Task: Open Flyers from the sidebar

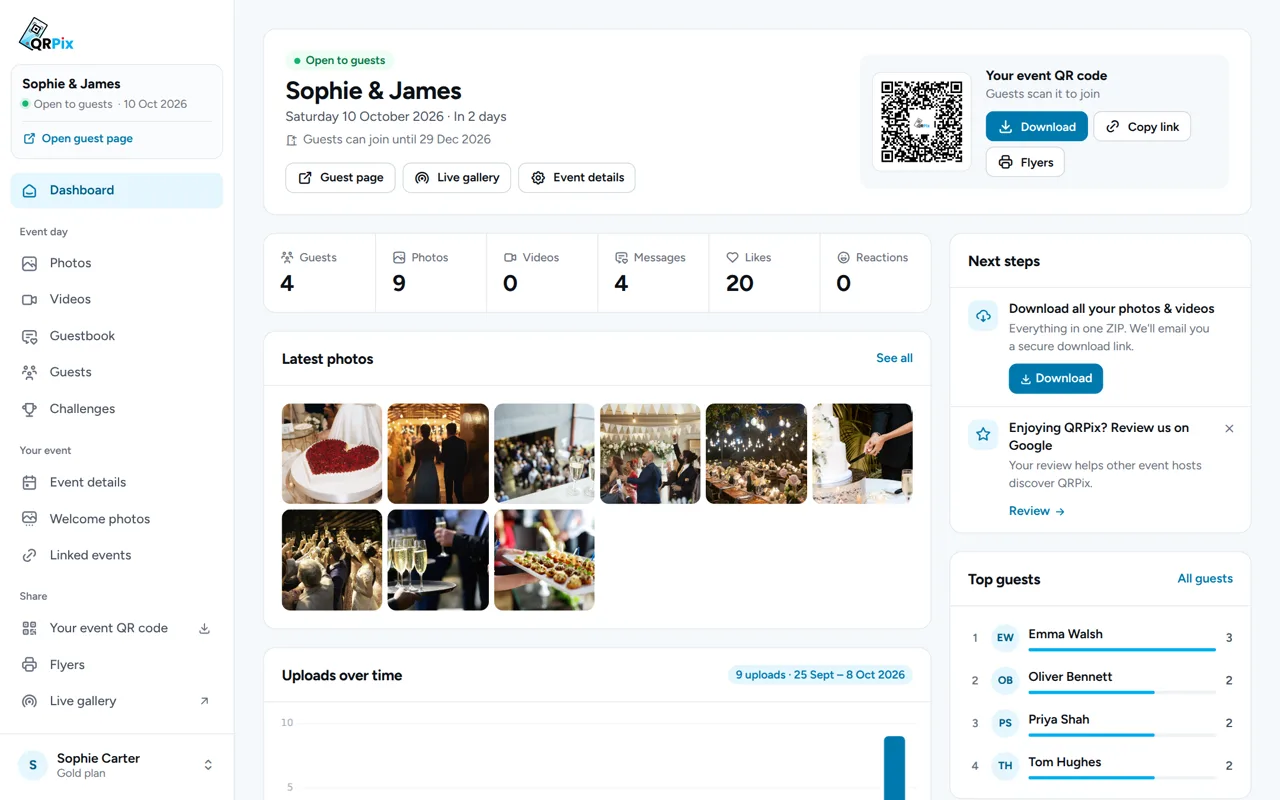Action: [x=117, y=665]
